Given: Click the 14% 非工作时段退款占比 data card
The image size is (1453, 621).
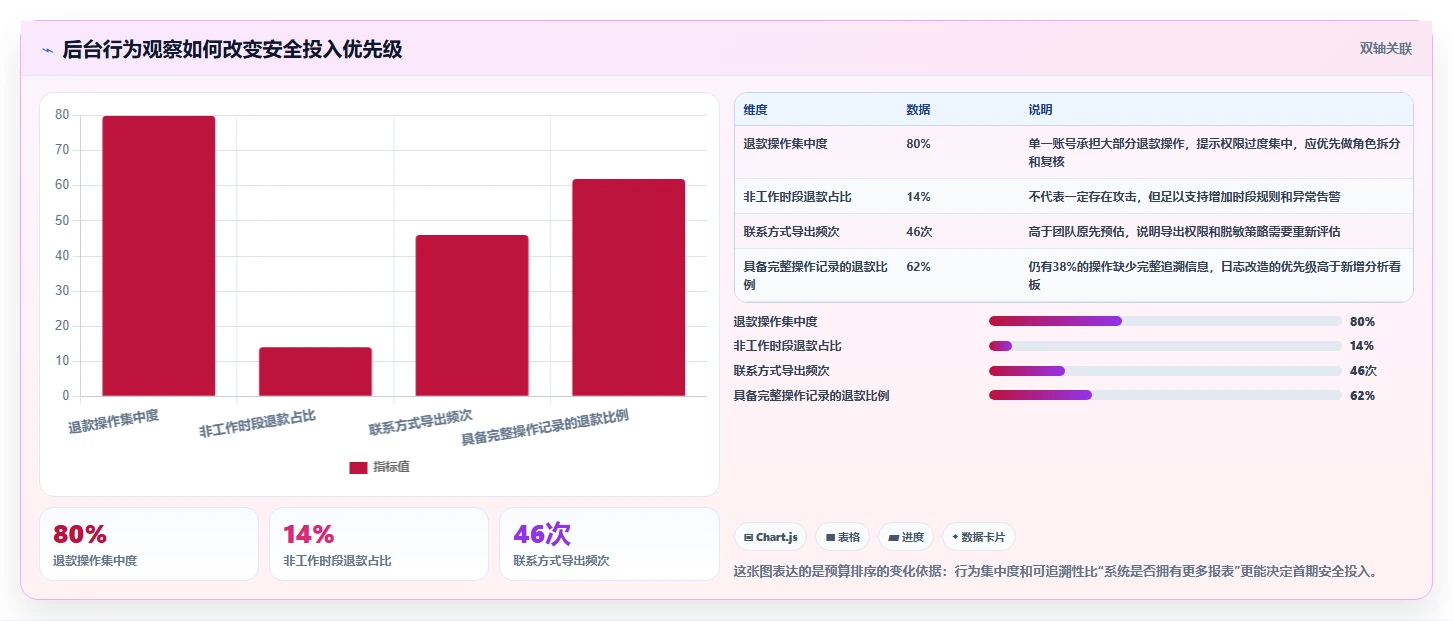Looking at the screenshot, I should (x=379, y=544).
